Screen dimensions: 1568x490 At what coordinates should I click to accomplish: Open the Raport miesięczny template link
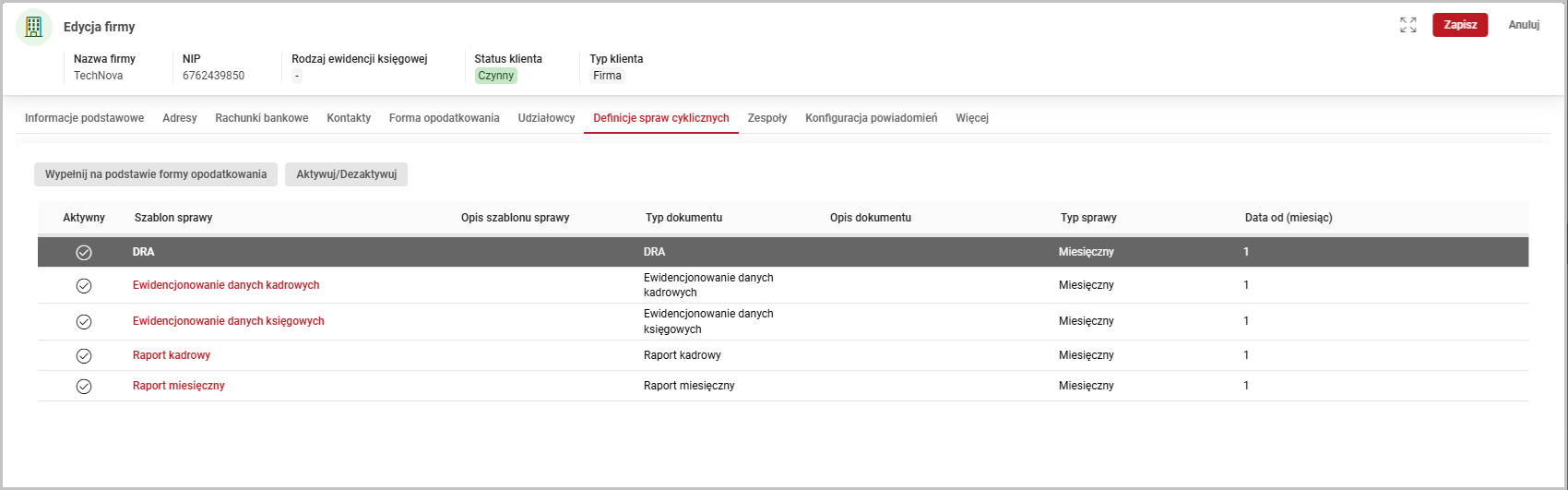click(179, 386)
